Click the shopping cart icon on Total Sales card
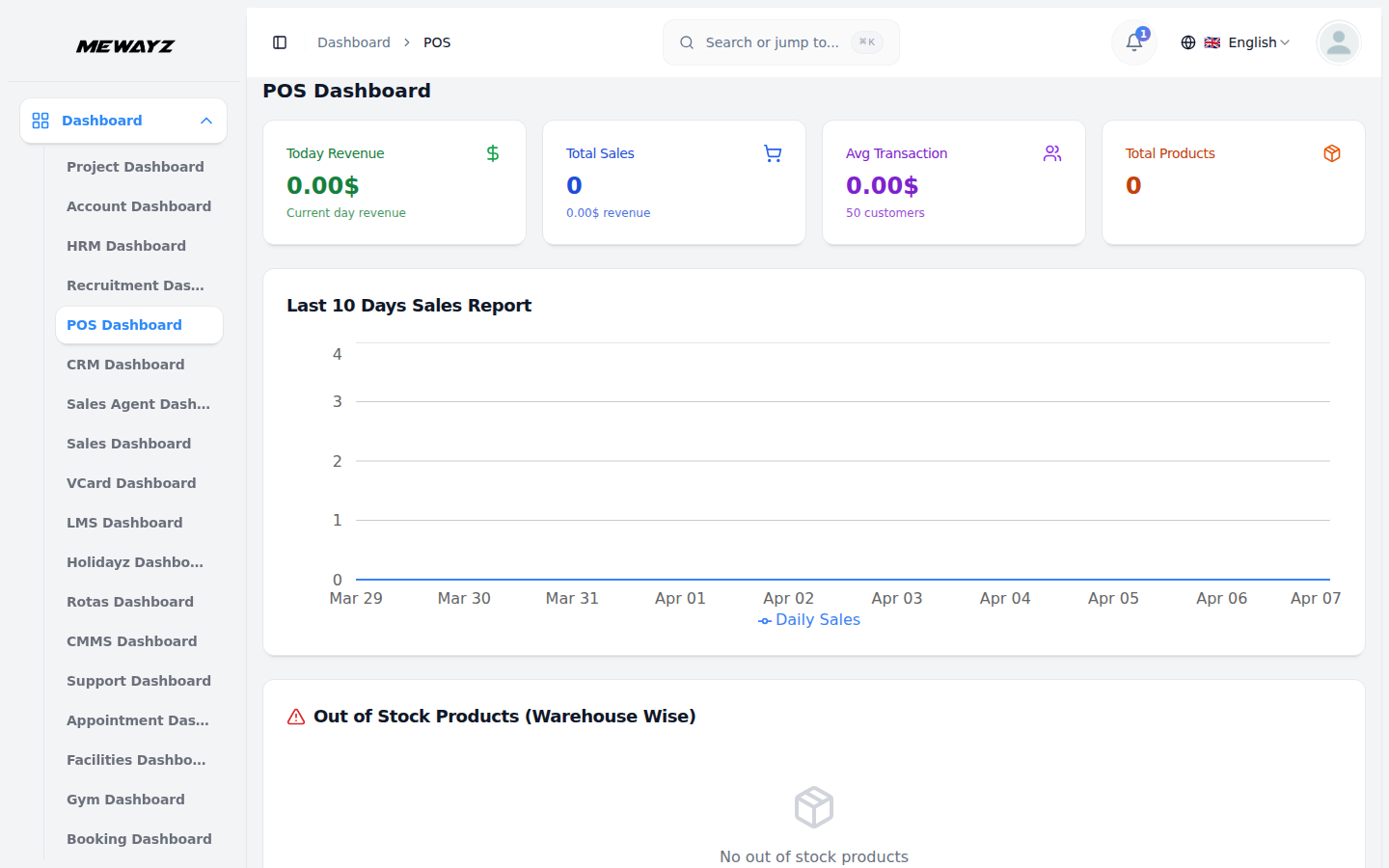The image size is (1389, 868). [x=772, y=153]
